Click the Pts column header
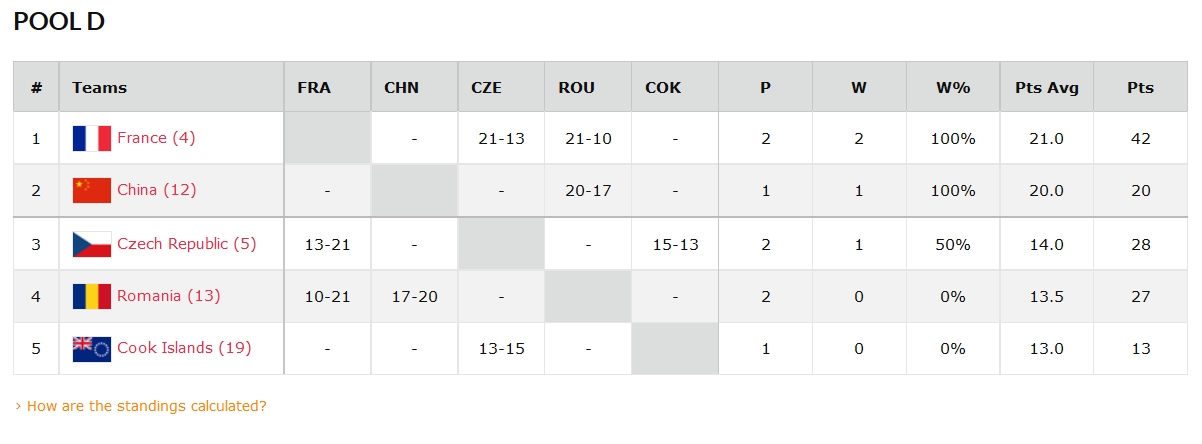The width and height of the screenshot is (1202, 444). click(1140, 87)
